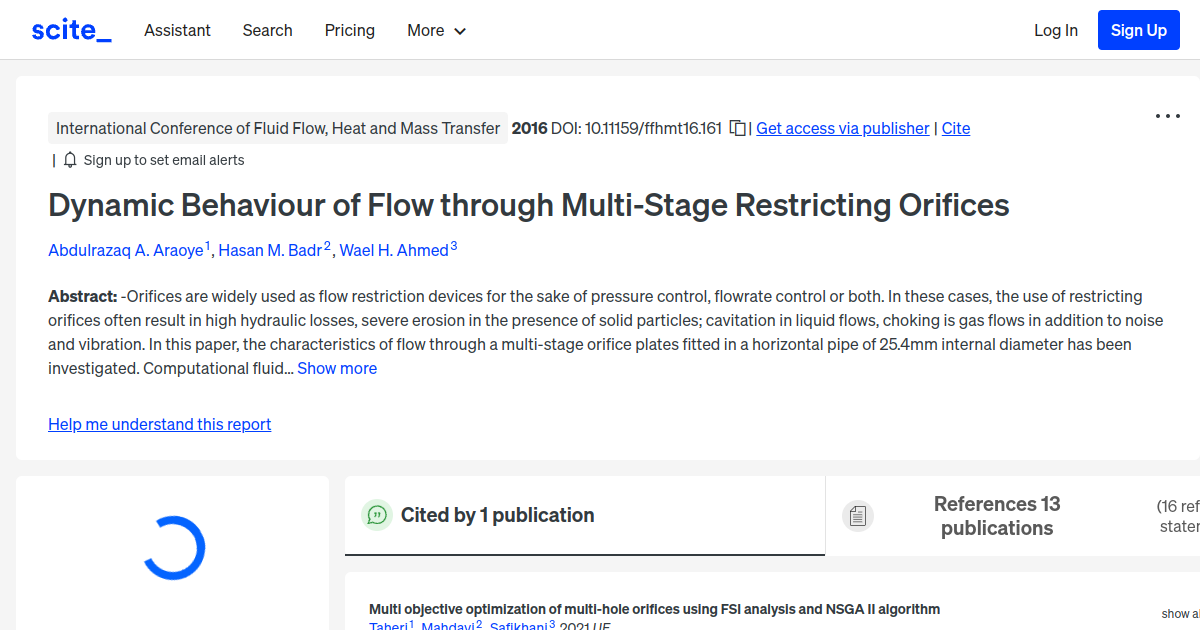Copy the DOI using the copy icon
Image resolution: width=1200 pixels, height=630 pixels.
737,128
